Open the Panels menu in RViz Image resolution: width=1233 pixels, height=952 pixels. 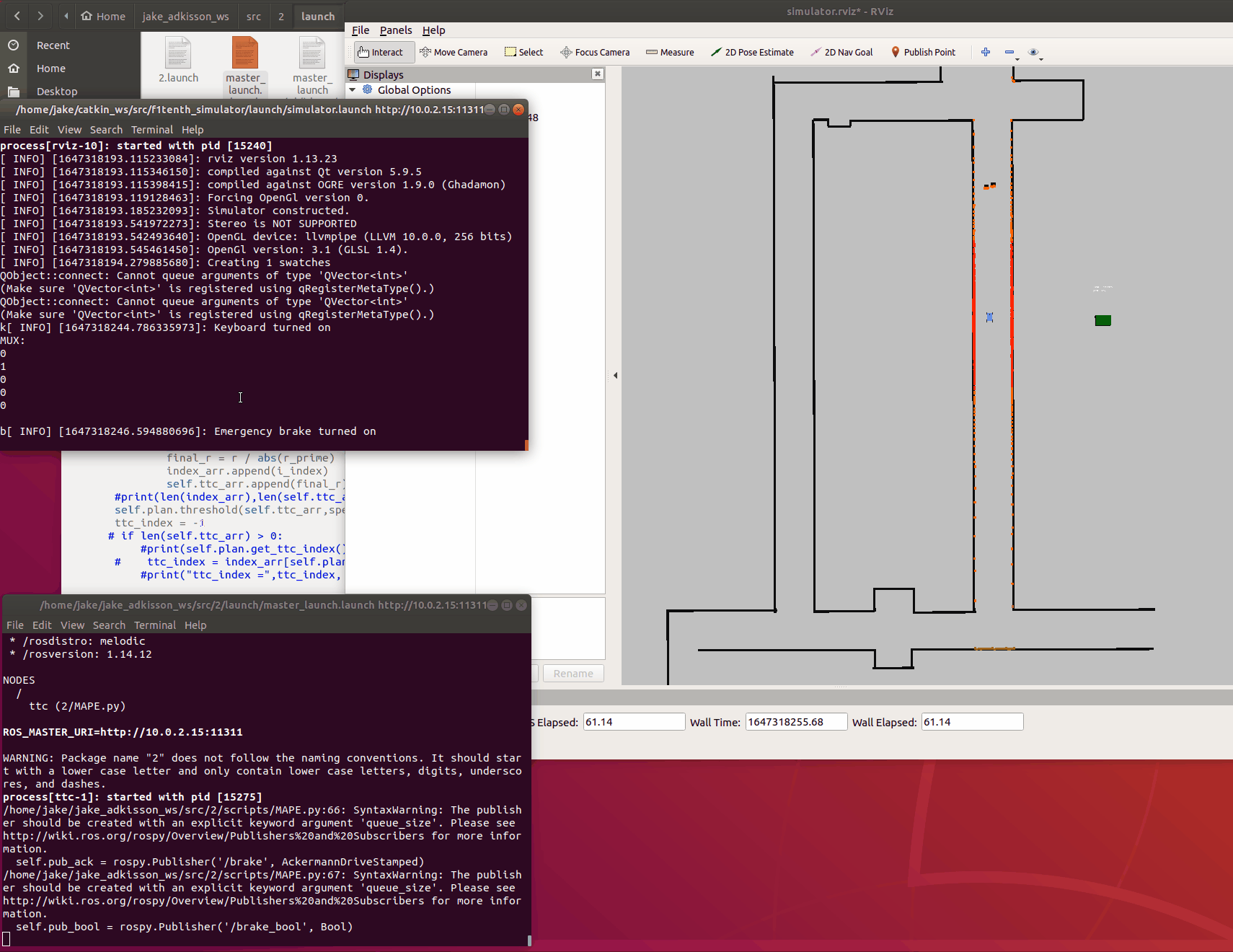tap(396, 30)
